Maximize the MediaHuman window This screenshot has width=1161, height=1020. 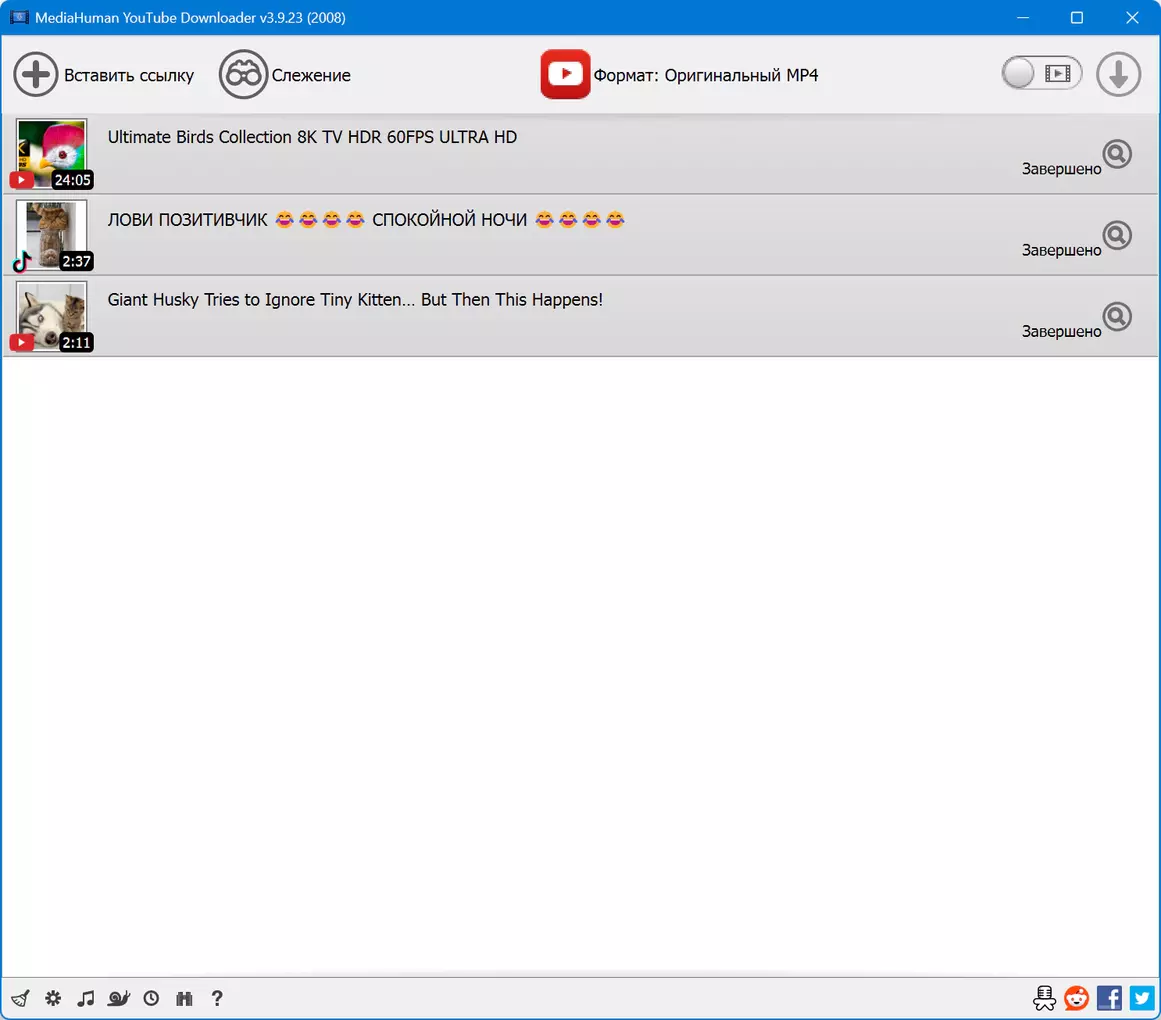1077,18
